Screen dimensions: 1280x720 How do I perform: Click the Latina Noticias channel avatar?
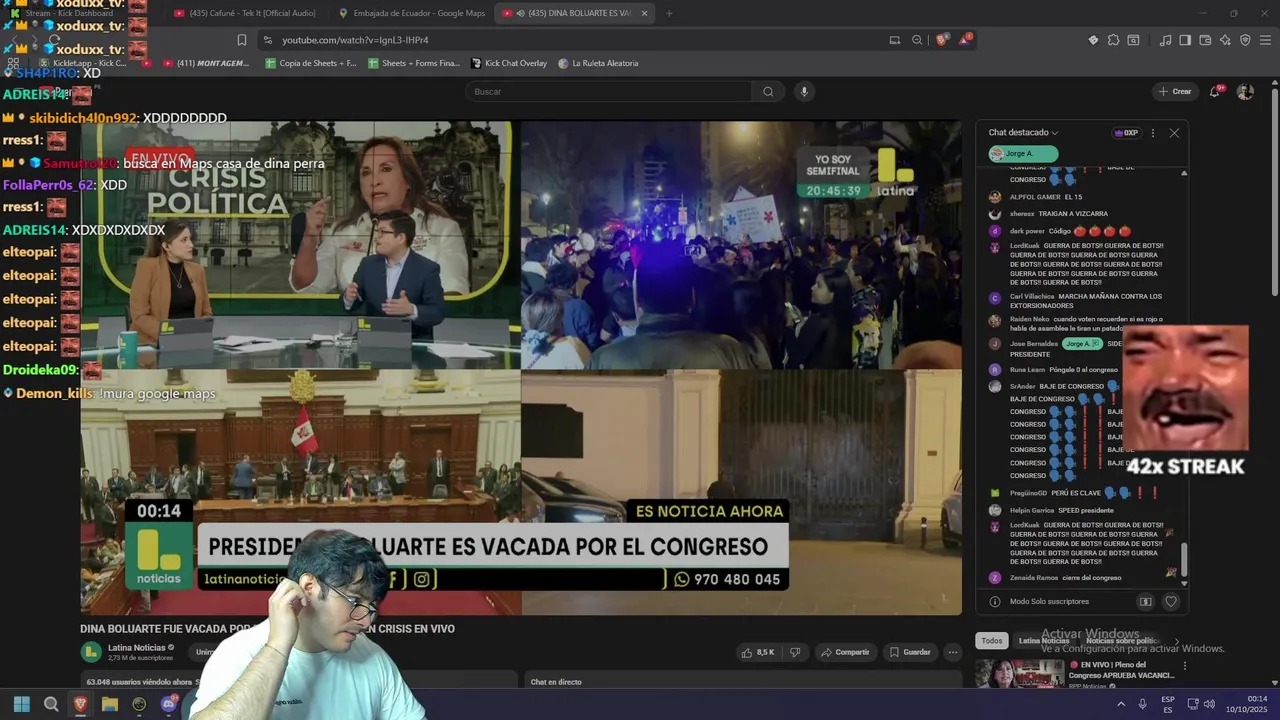tap(91, 652)
